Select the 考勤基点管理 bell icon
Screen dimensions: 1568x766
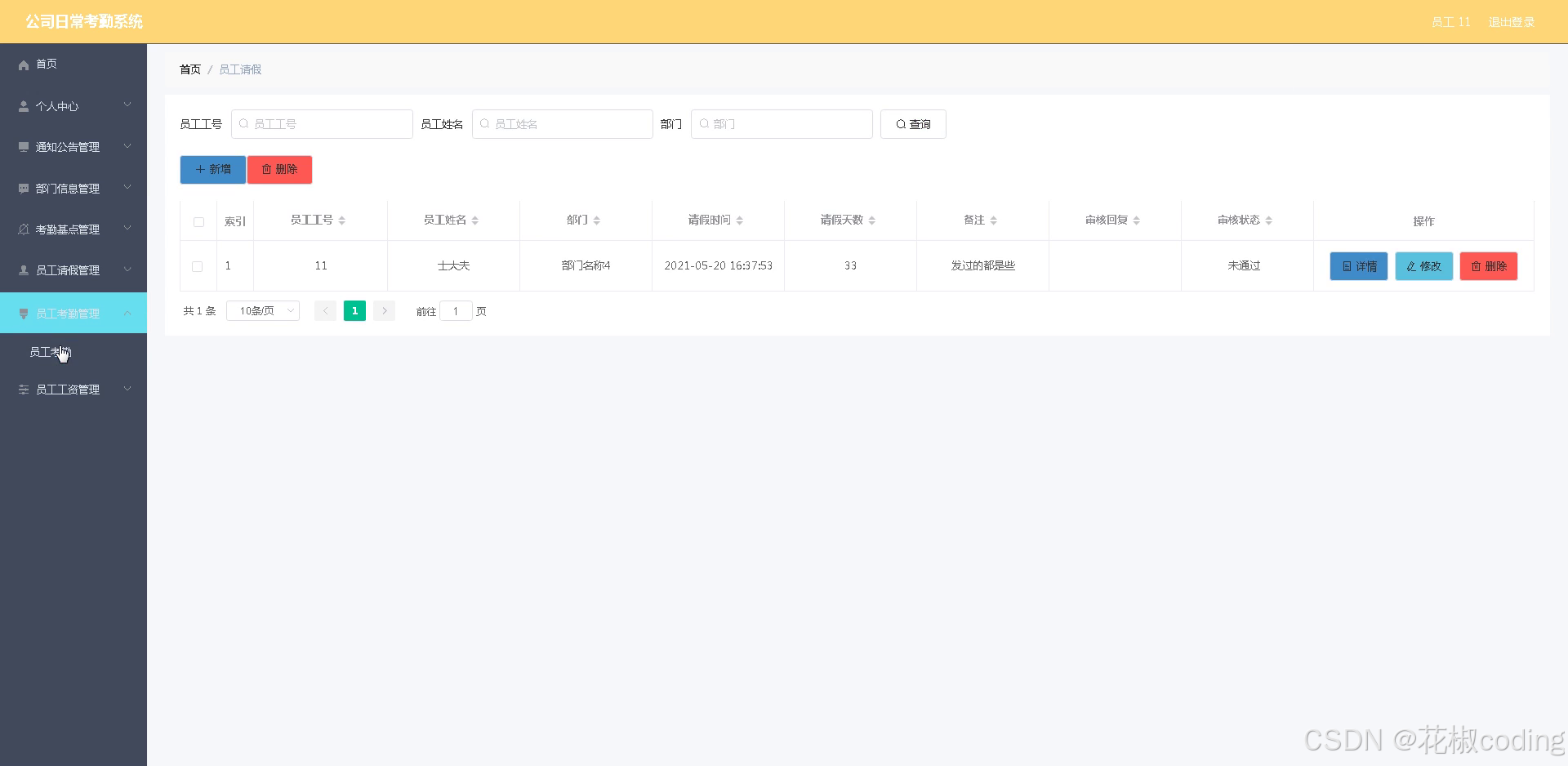pos(23,229)
